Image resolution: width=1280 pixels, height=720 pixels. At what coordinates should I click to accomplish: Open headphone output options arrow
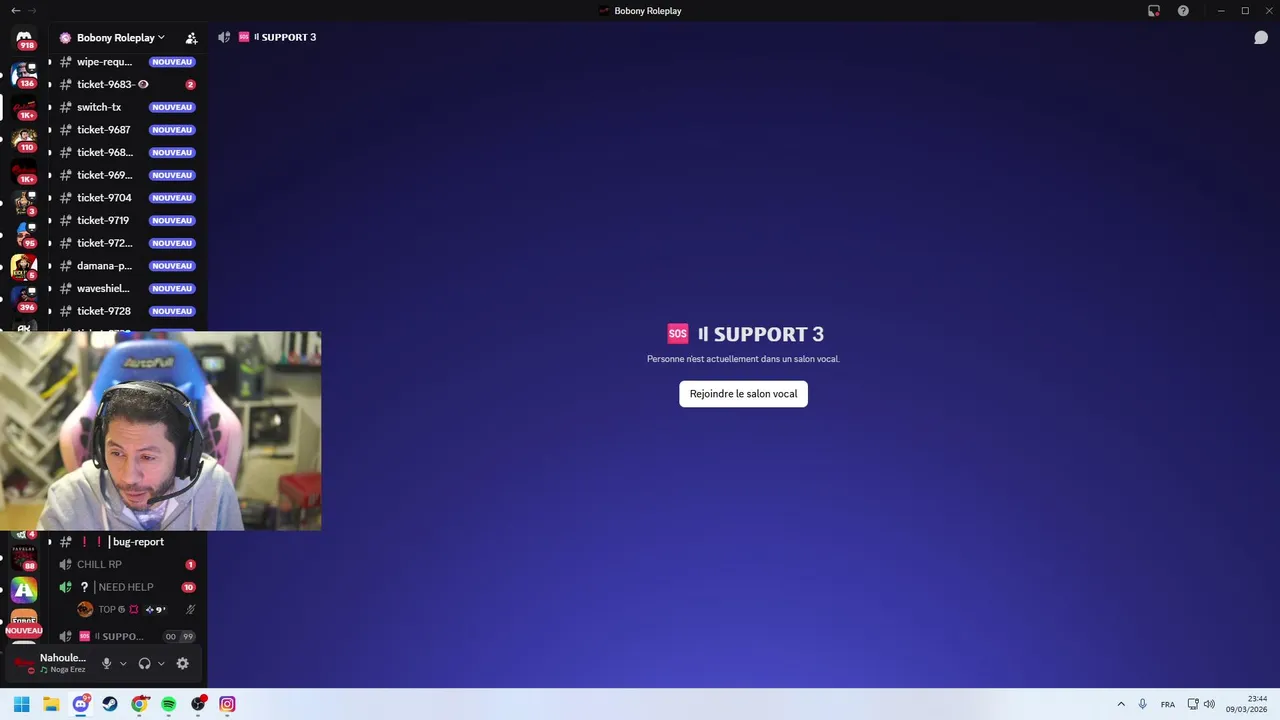pos(161,663)
